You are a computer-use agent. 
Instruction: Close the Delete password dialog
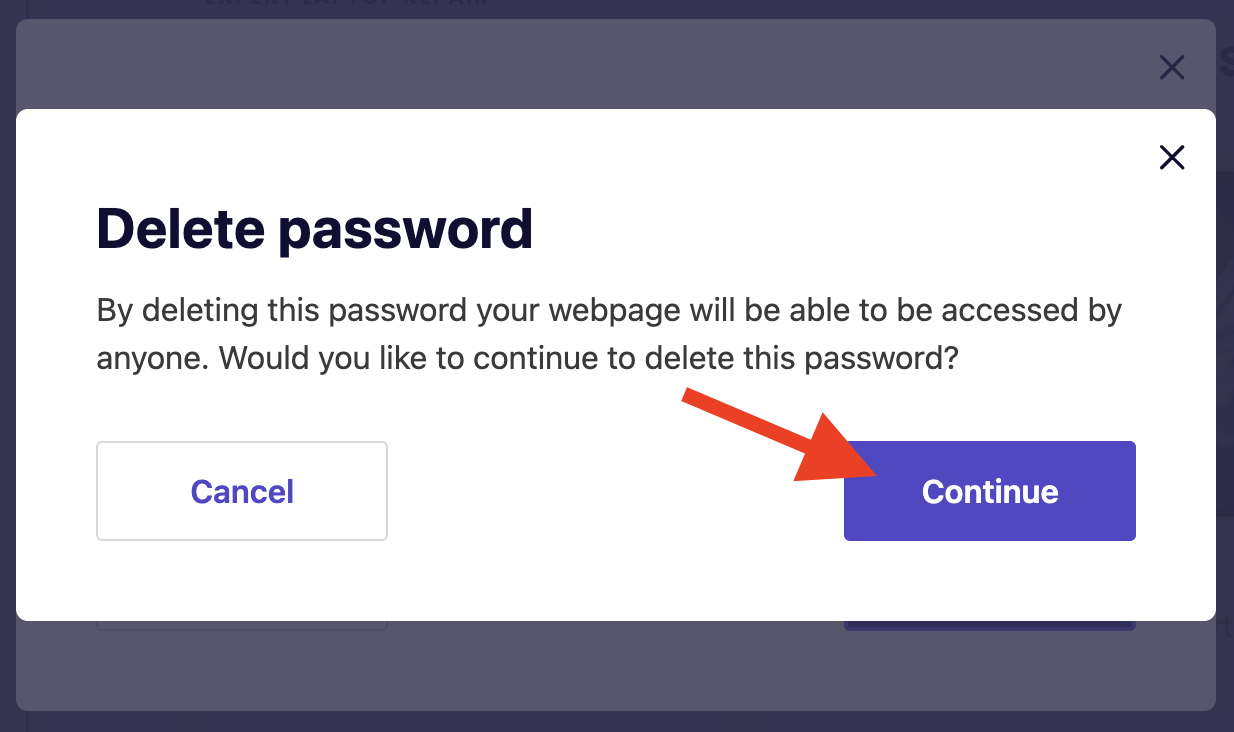click(x=1171, y=157)
